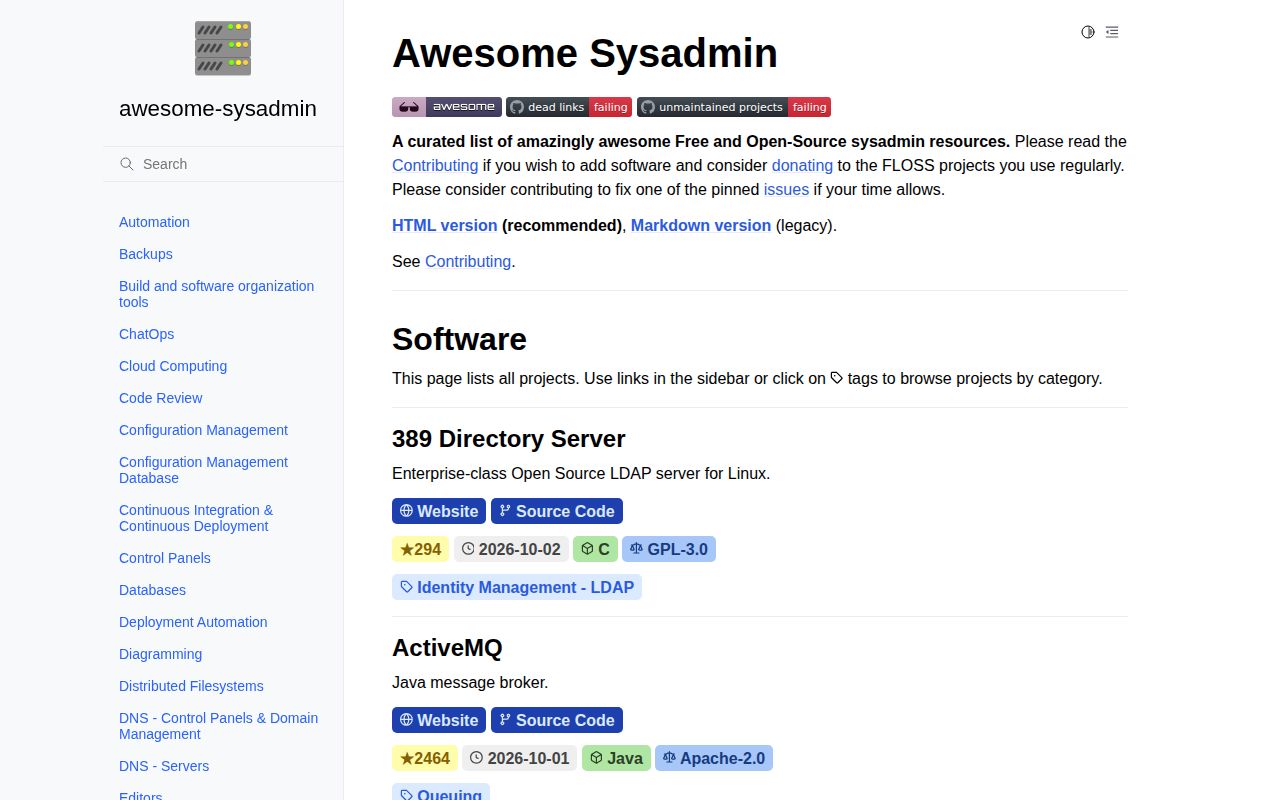Click the GPL-3.0 license badge
The image size is (1280, 800).
669,549
